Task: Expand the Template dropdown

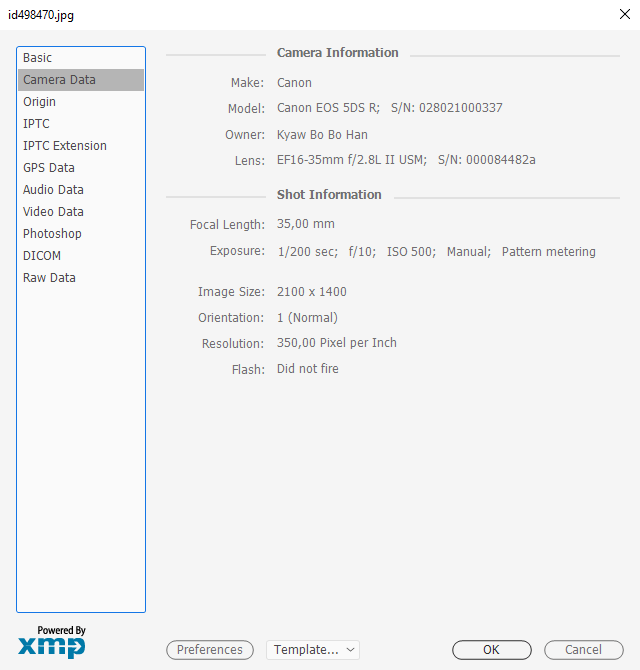Action: point(313,650)
